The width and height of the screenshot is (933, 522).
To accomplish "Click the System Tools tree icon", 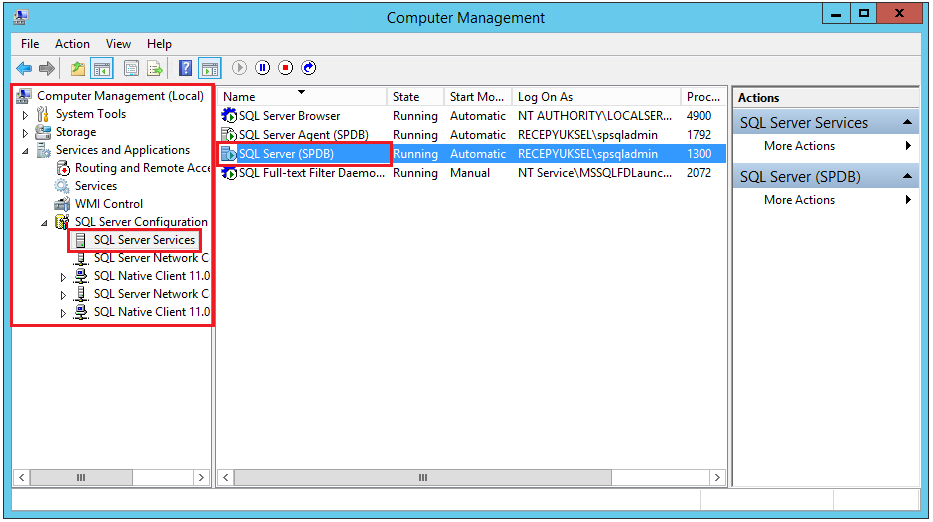I will [x=43, y=114].
